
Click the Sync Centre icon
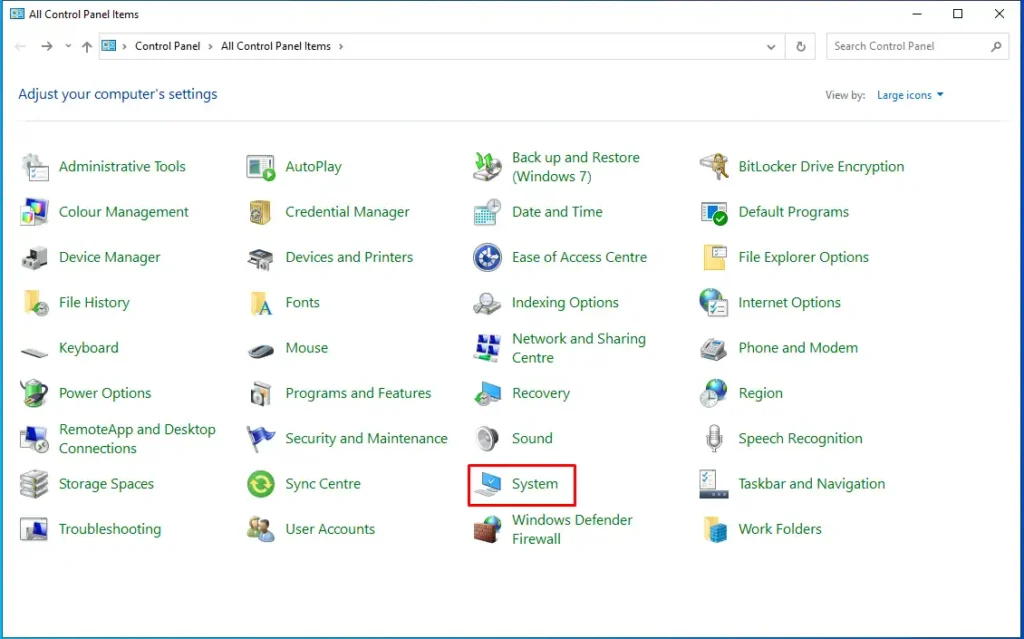click(261, 485)
